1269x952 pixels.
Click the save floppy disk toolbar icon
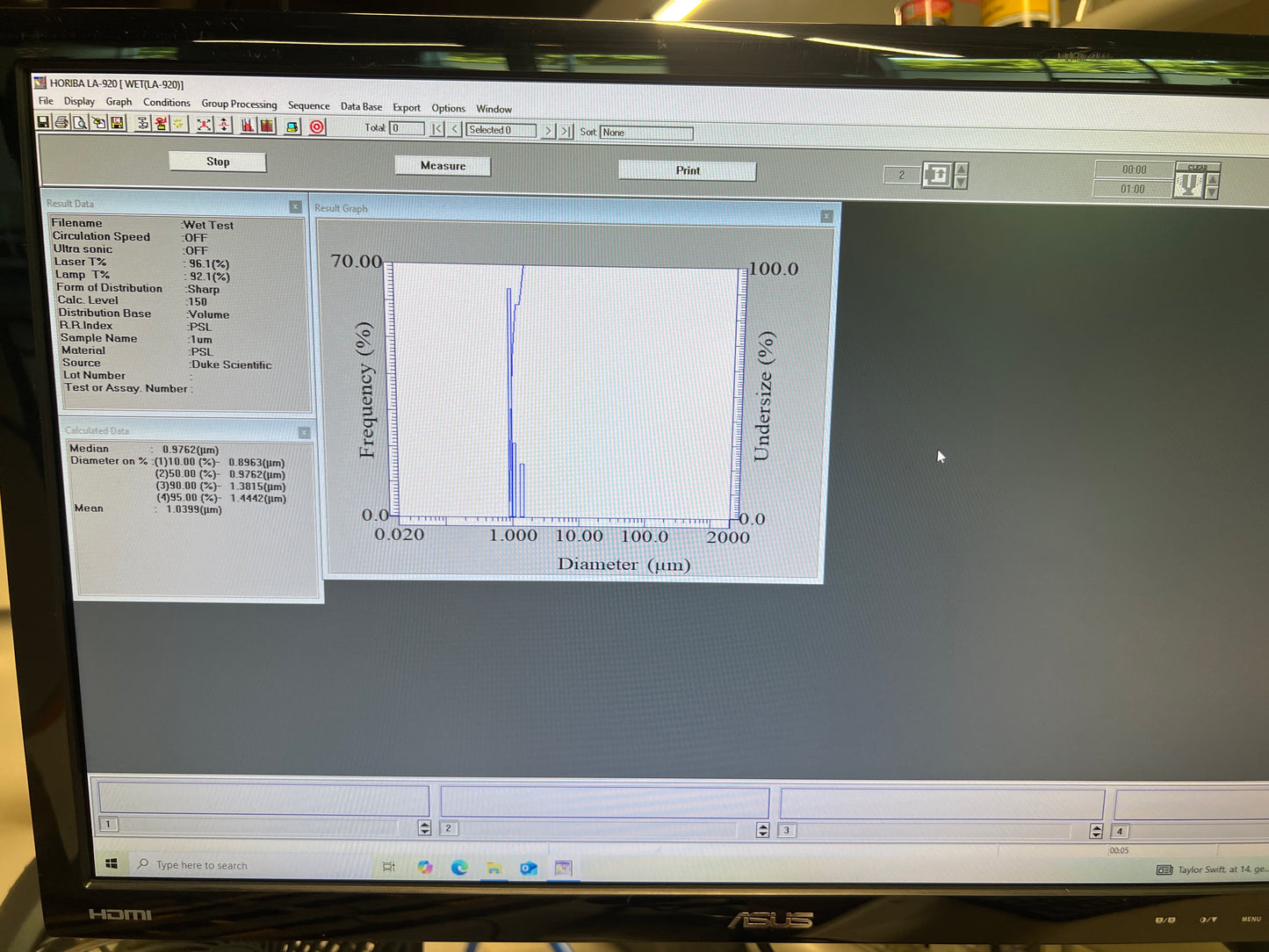pos(43,122)
